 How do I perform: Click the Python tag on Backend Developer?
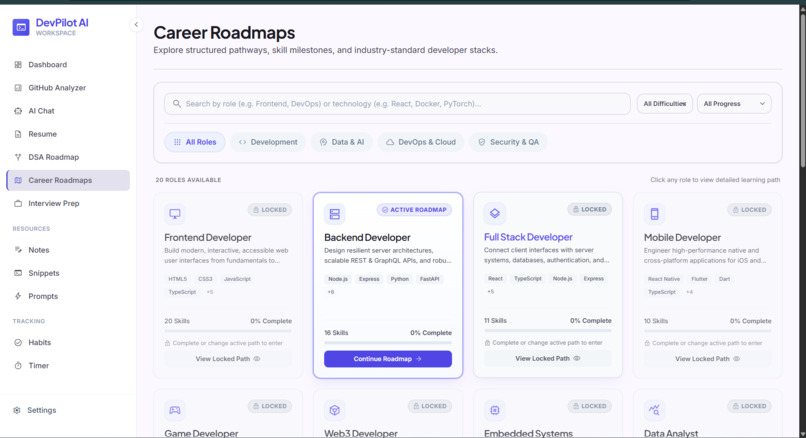point(399,279)
